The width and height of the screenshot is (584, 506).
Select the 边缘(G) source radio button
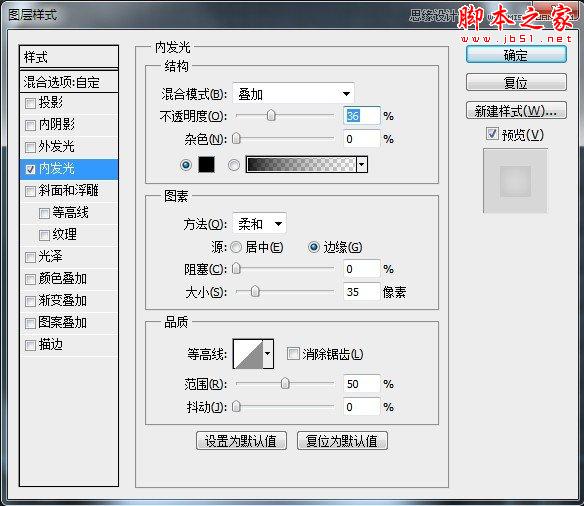click(x=314, y=247)
